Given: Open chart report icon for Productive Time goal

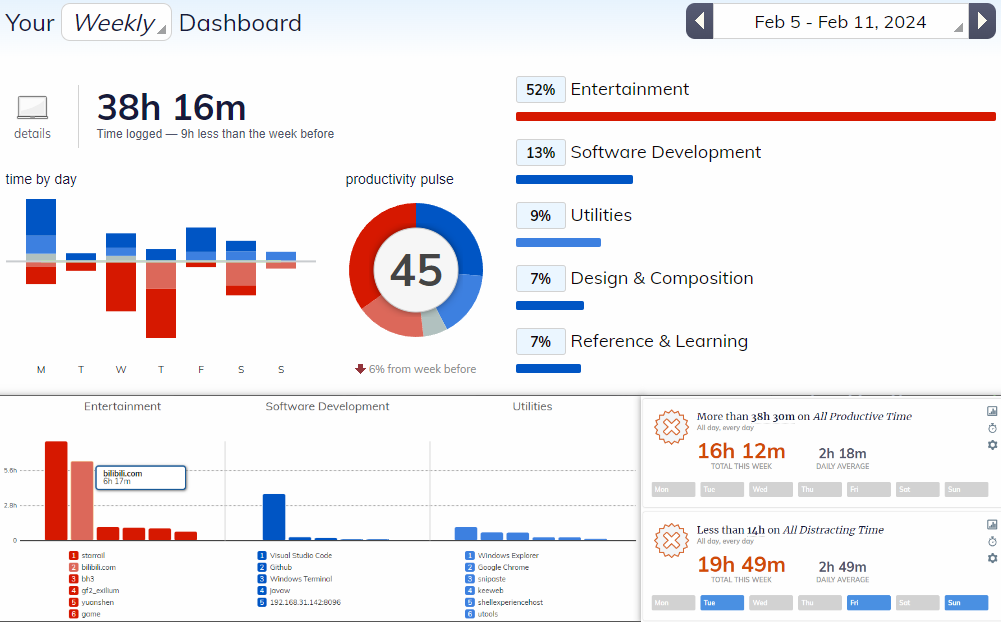Looking at the screenshot, I should click(992, 411).
